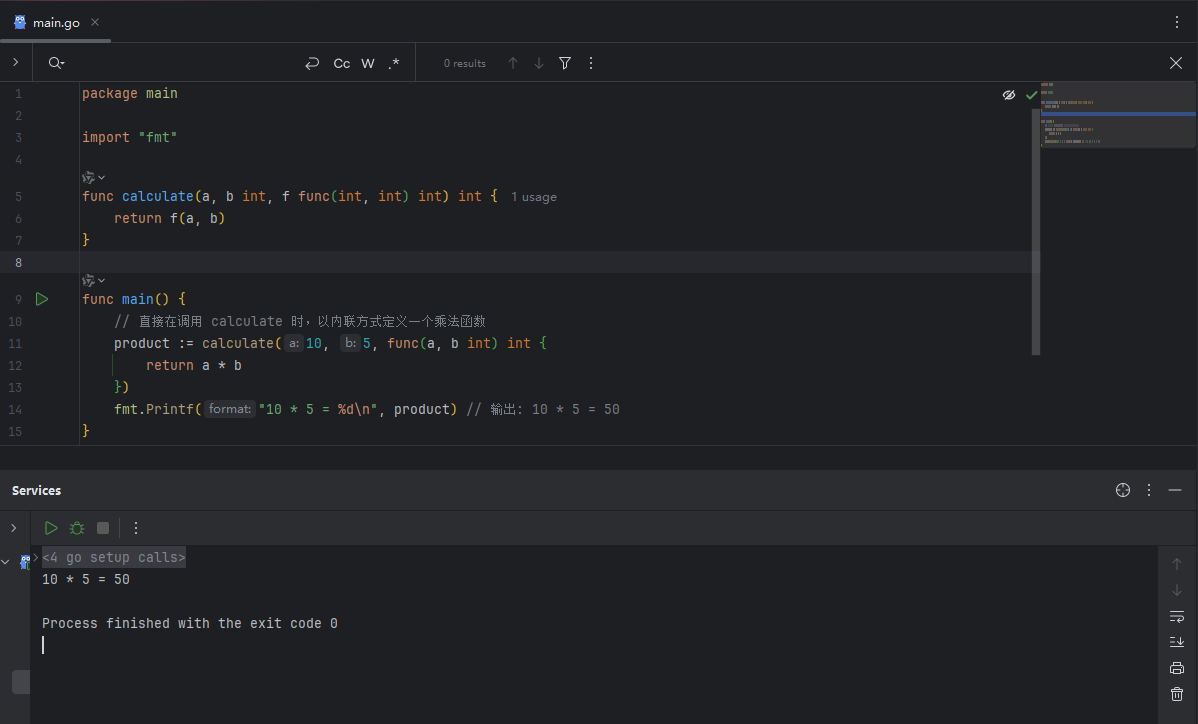
Task: Open search history dropdown magnifier
Action: (x=56, y=63)
